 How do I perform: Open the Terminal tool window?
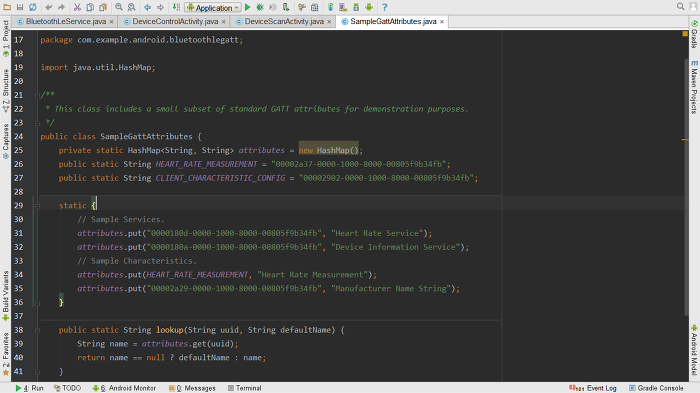point(245,388)
